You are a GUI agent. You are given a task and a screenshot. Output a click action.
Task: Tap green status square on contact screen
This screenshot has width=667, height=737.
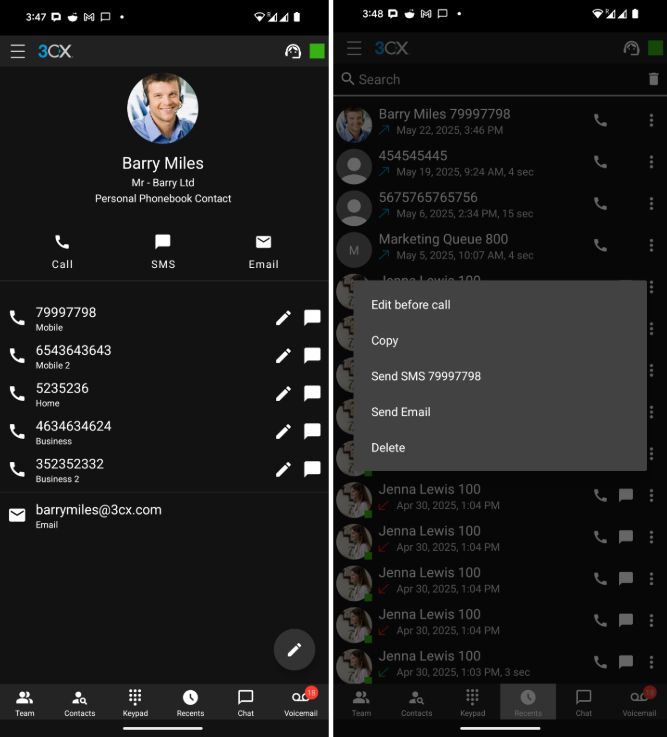317,51
